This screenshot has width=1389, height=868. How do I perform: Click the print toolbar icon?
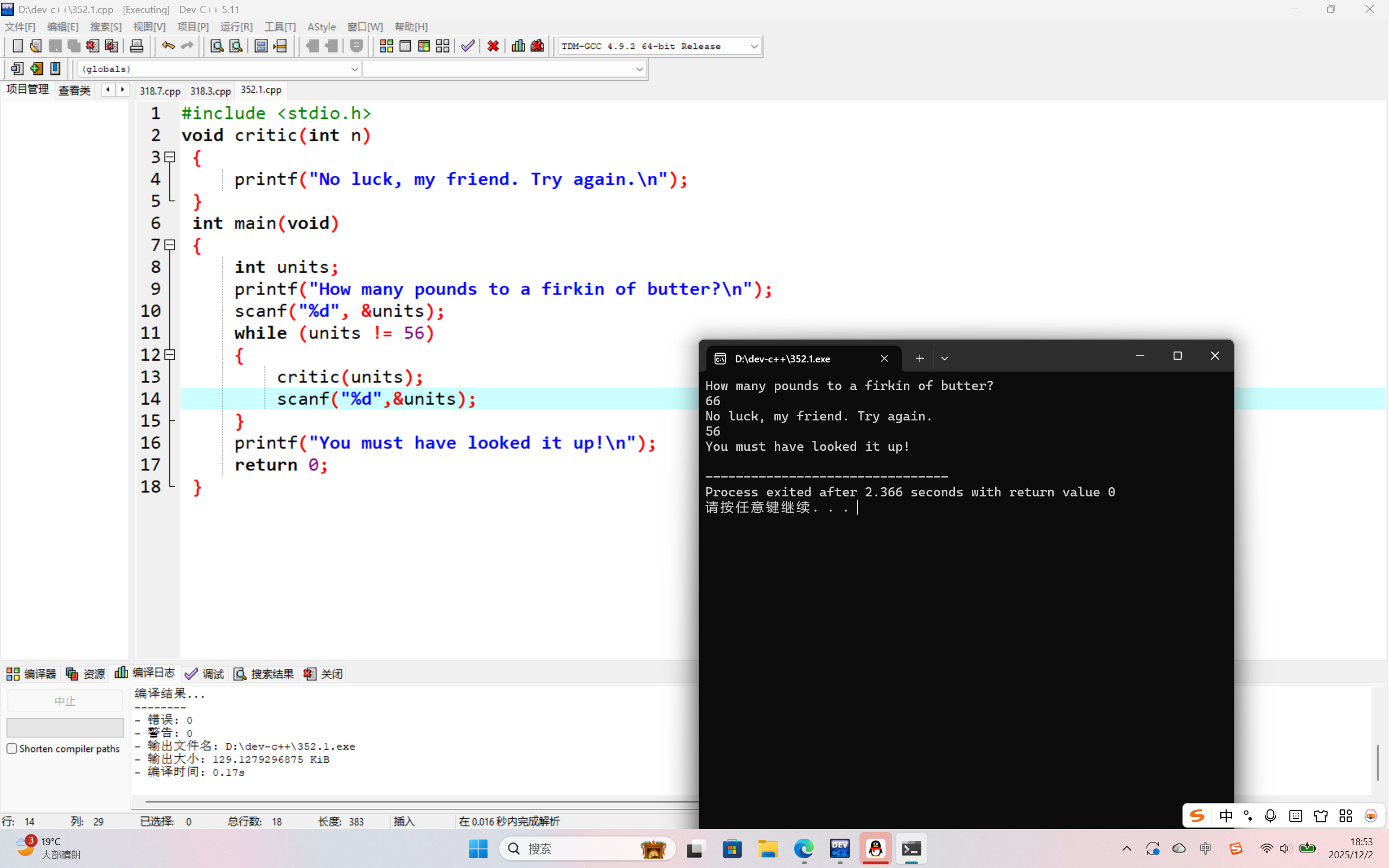point(137,46)
